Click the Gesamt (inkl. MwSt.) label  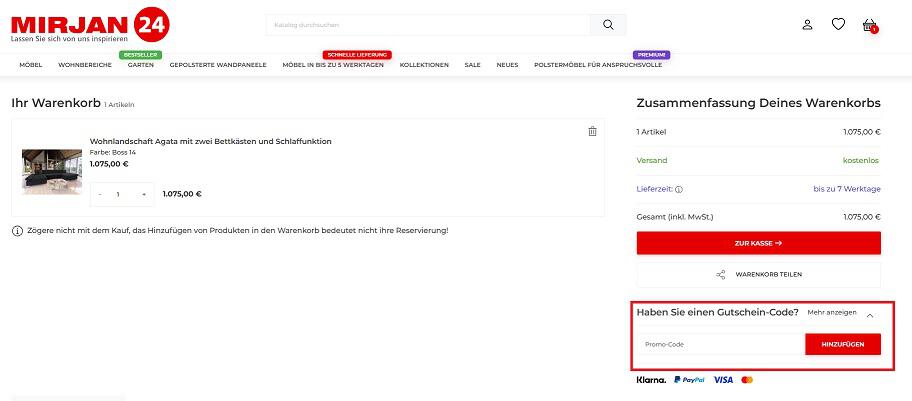(675, 217)
